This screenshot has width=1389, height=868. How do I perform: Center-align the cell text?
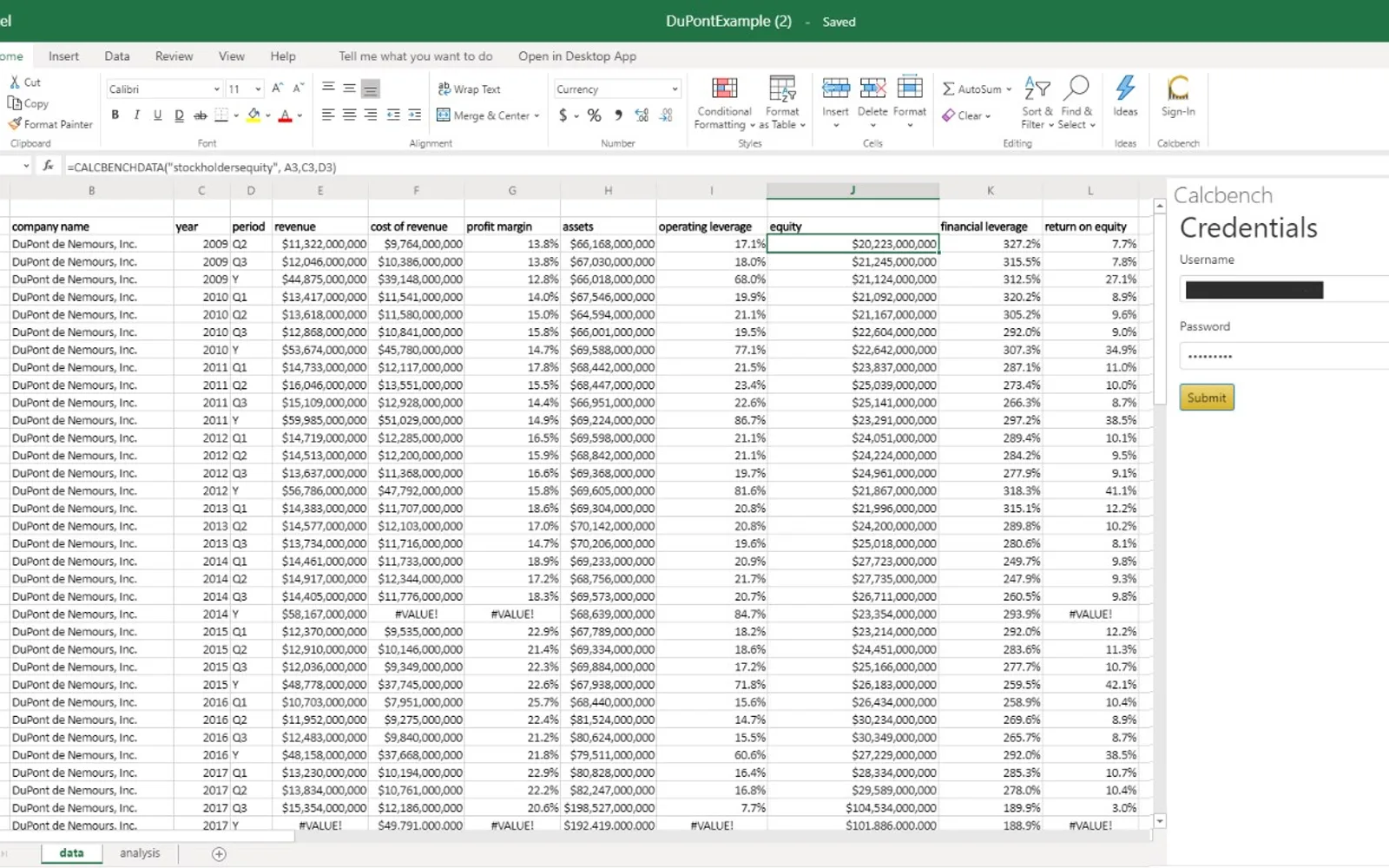pyautogui.click(x=349, y=115)
